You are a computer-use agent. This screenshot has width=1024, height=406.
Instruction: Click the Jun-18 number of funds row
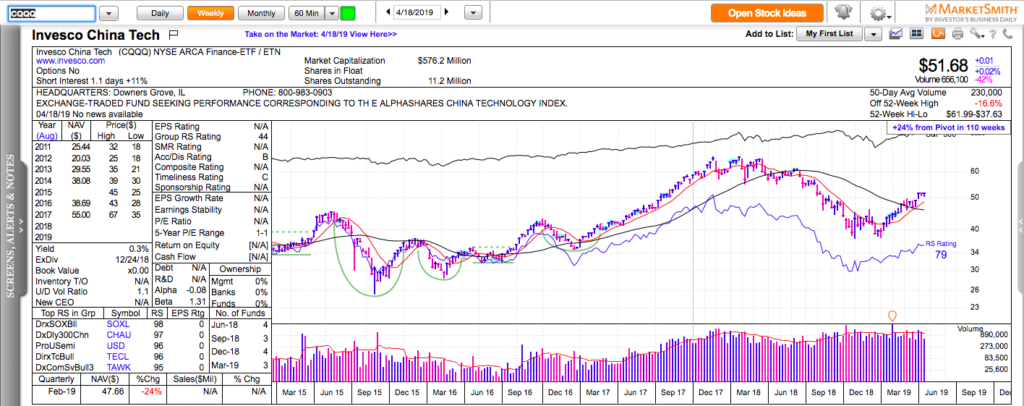[240, 324]
